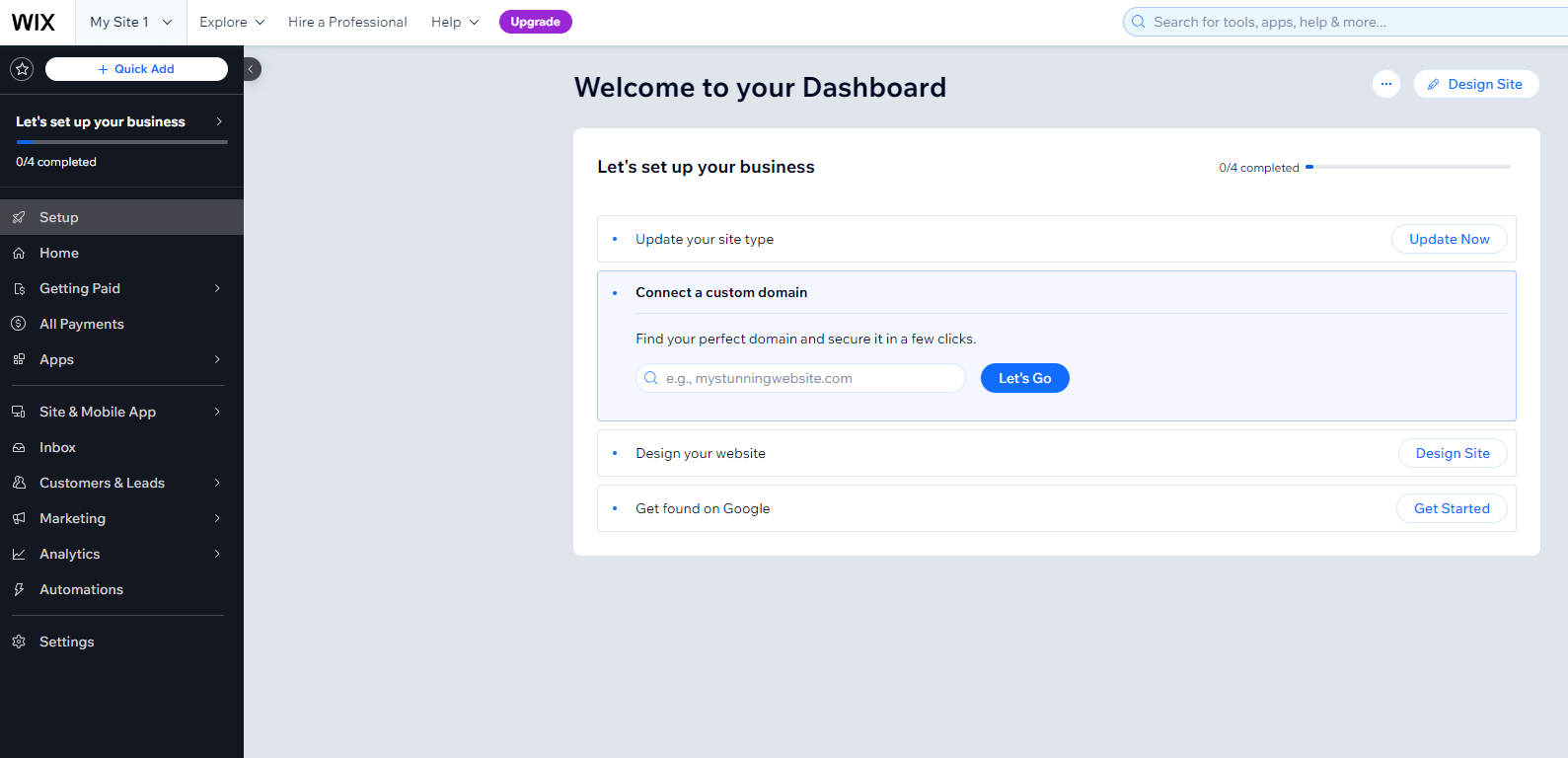Click Update Now button
Image resolution: width=1568 pixels, height=758 pixels.
pos(1449,239)
